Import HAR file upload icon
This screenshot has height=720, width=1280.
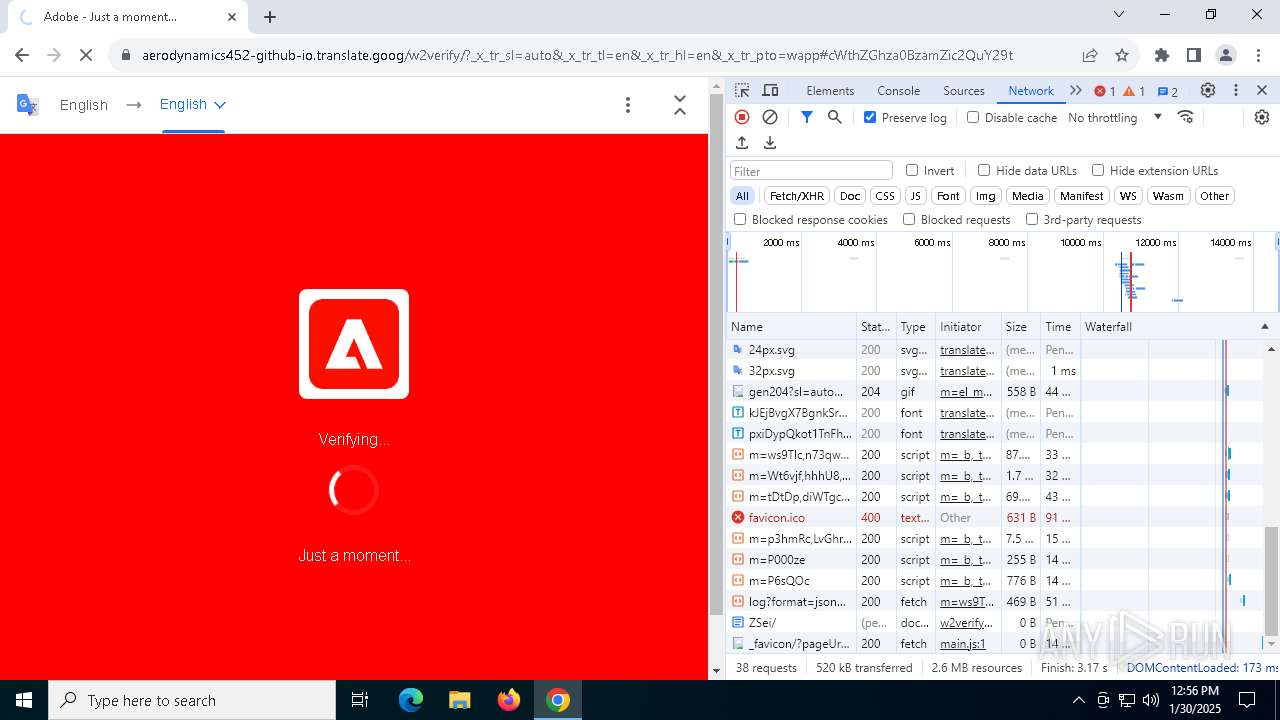(x=742, y=143)
